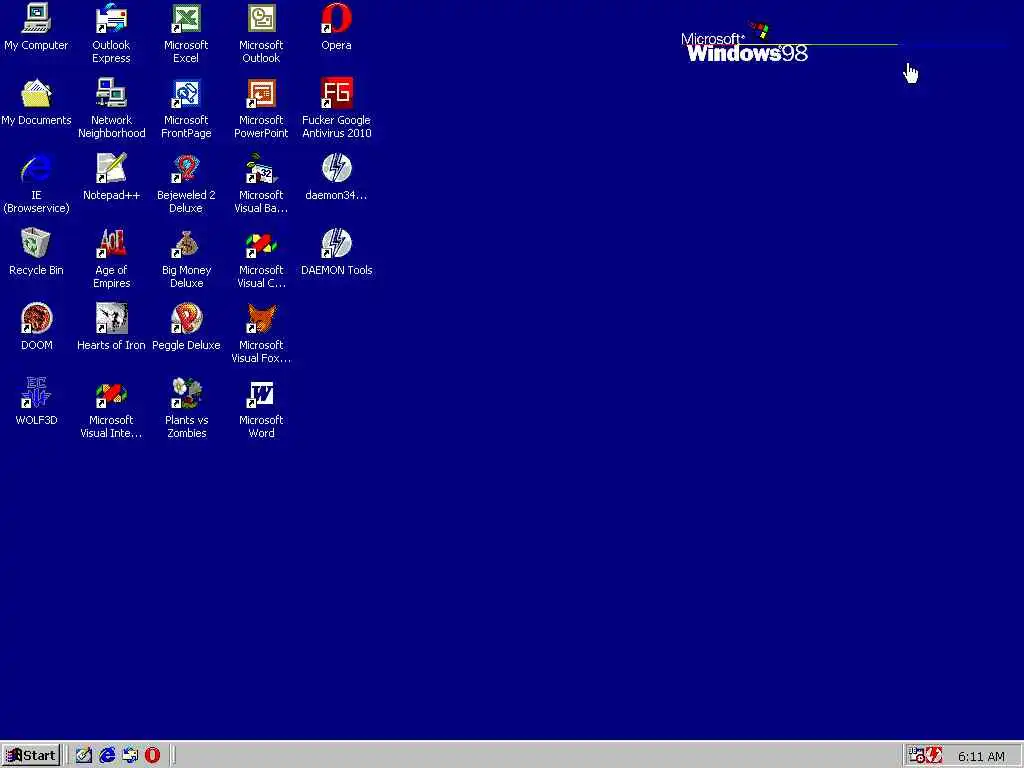
Task: Click the Windows 98 channel bar logo
Action: (x=744, y=44)
